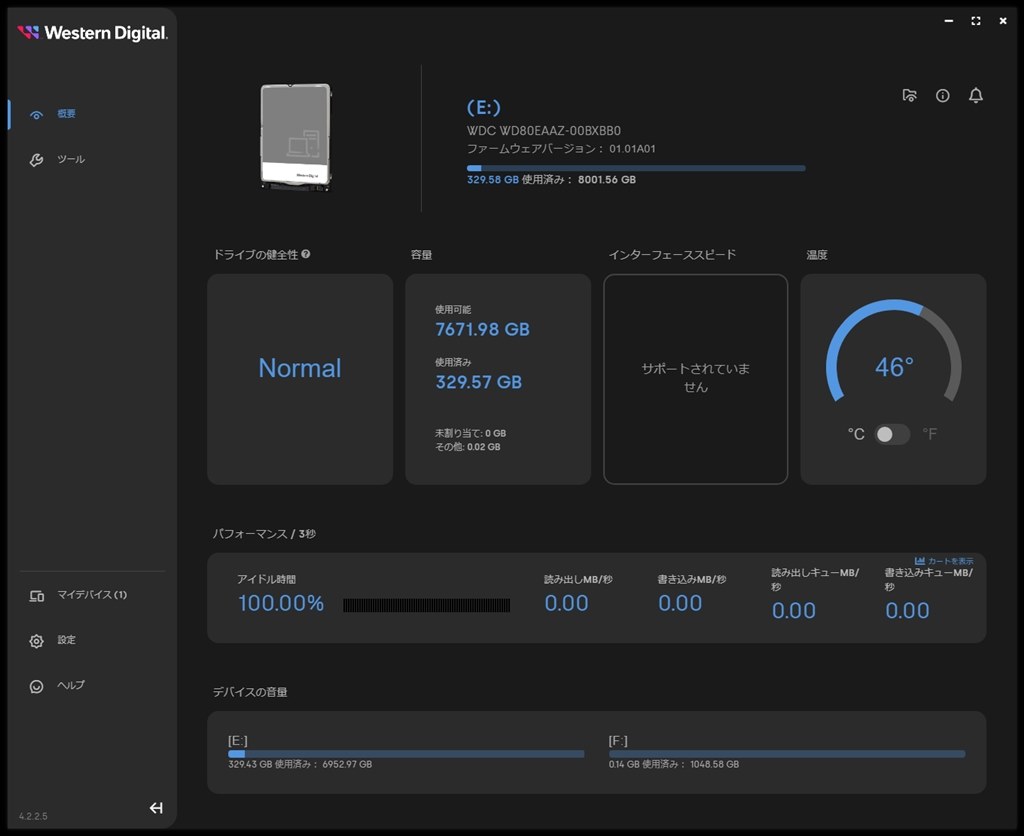Show drive details via info icon
1024x836 pixels.
(942, 95)
